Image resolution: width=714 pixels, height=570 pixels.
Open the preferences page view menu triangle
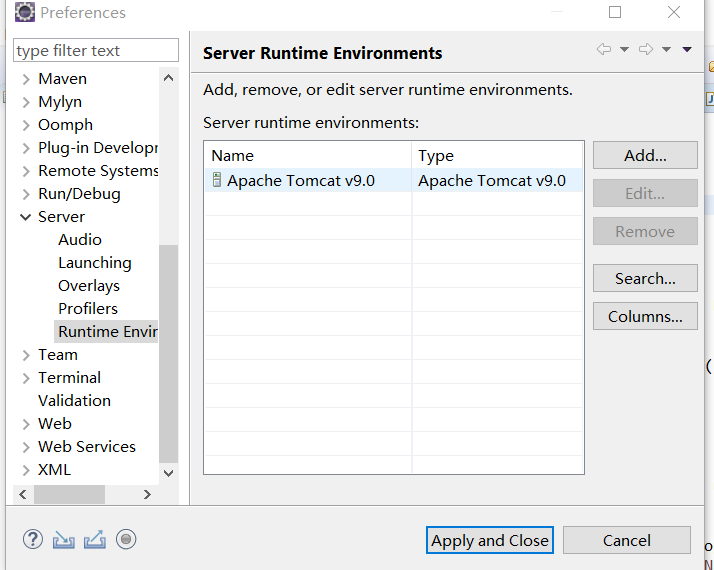tap(687, 50)
